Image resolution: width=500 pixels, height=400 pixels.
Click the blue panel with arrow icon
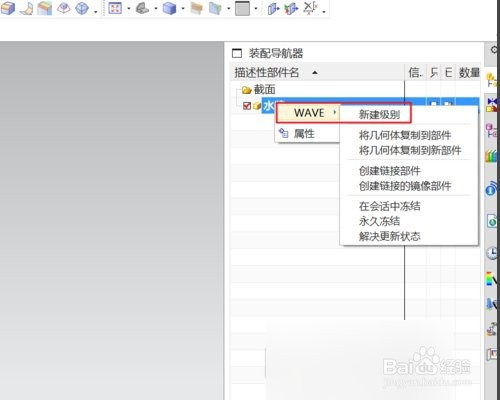pos(273,8)
